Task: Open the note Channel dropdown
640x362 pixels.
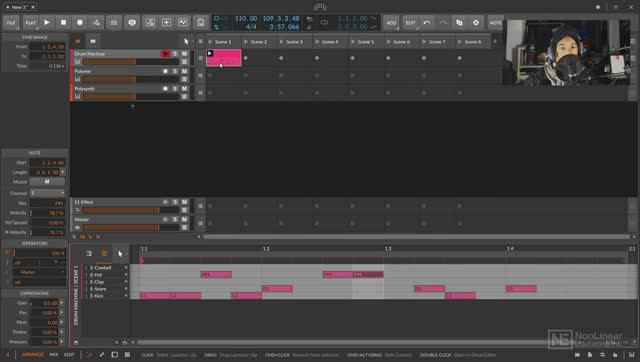Action: coord(47,193)
